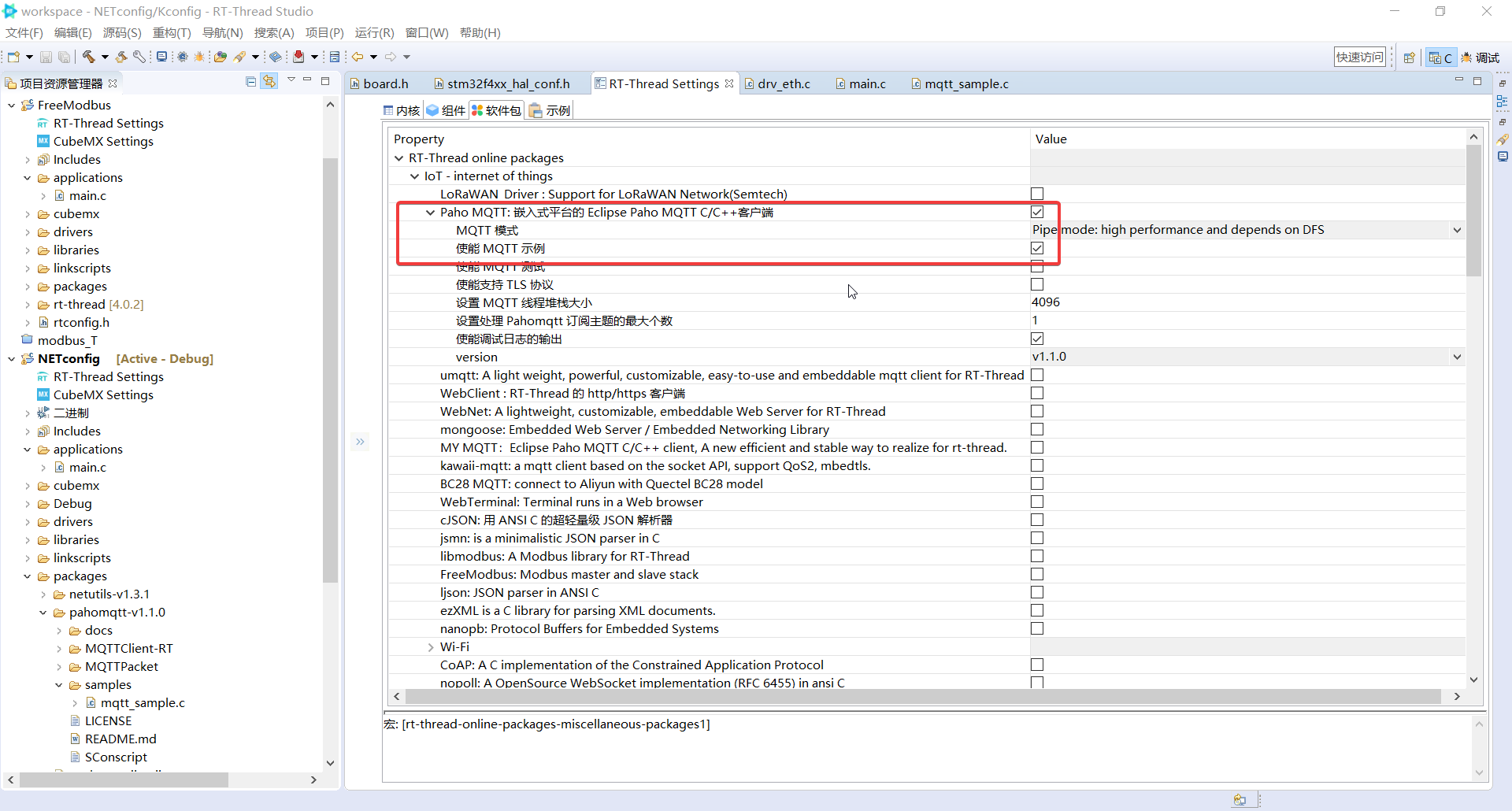Click the Save All icon
This screenshot has height=811, width=1512.
coord(65,57)
